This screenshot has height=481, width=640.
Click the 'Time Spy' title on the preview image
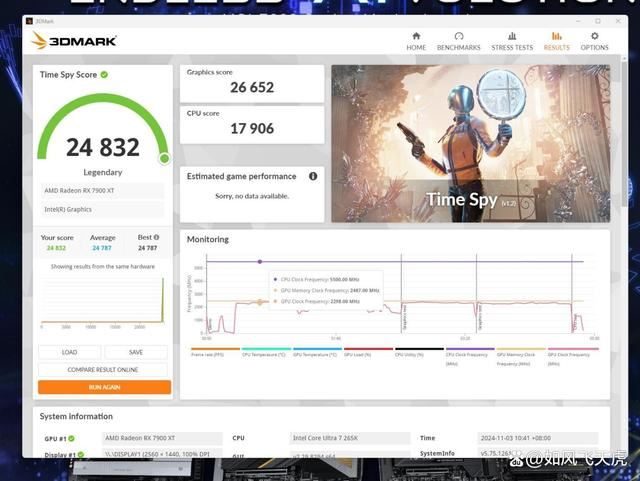[462, 200]
